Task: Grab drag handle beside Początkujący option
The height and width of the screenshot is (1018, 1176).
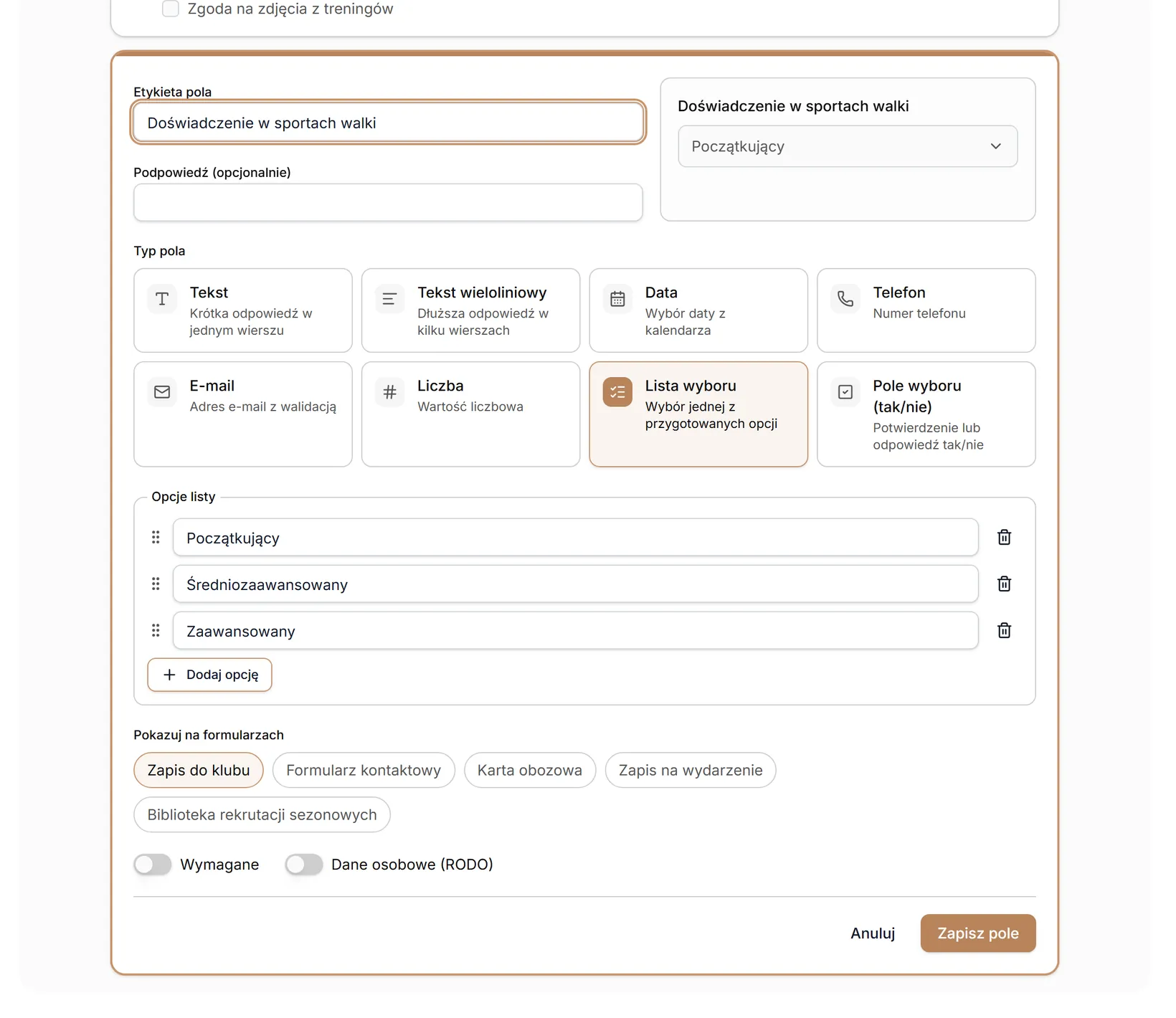Action: pyautogui.click(x=156, y=537)
